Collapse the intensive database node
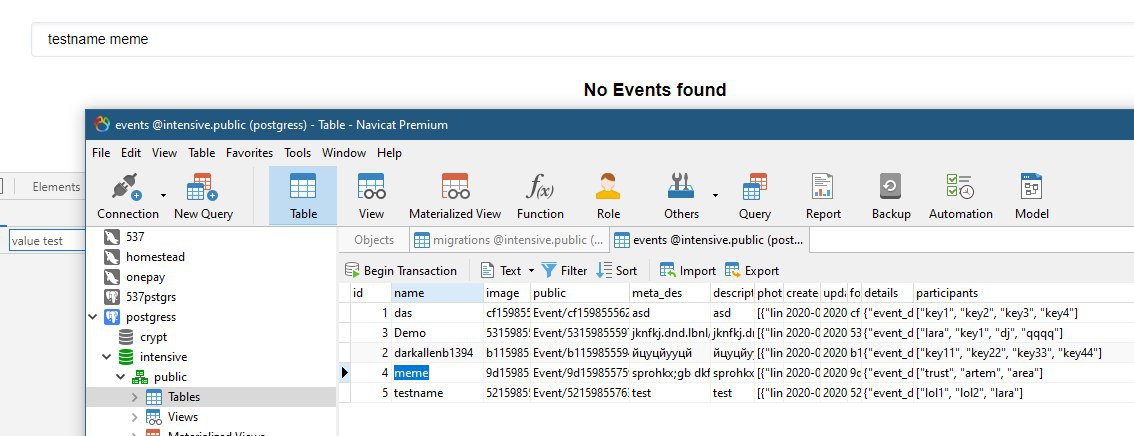 coord(106,356)
